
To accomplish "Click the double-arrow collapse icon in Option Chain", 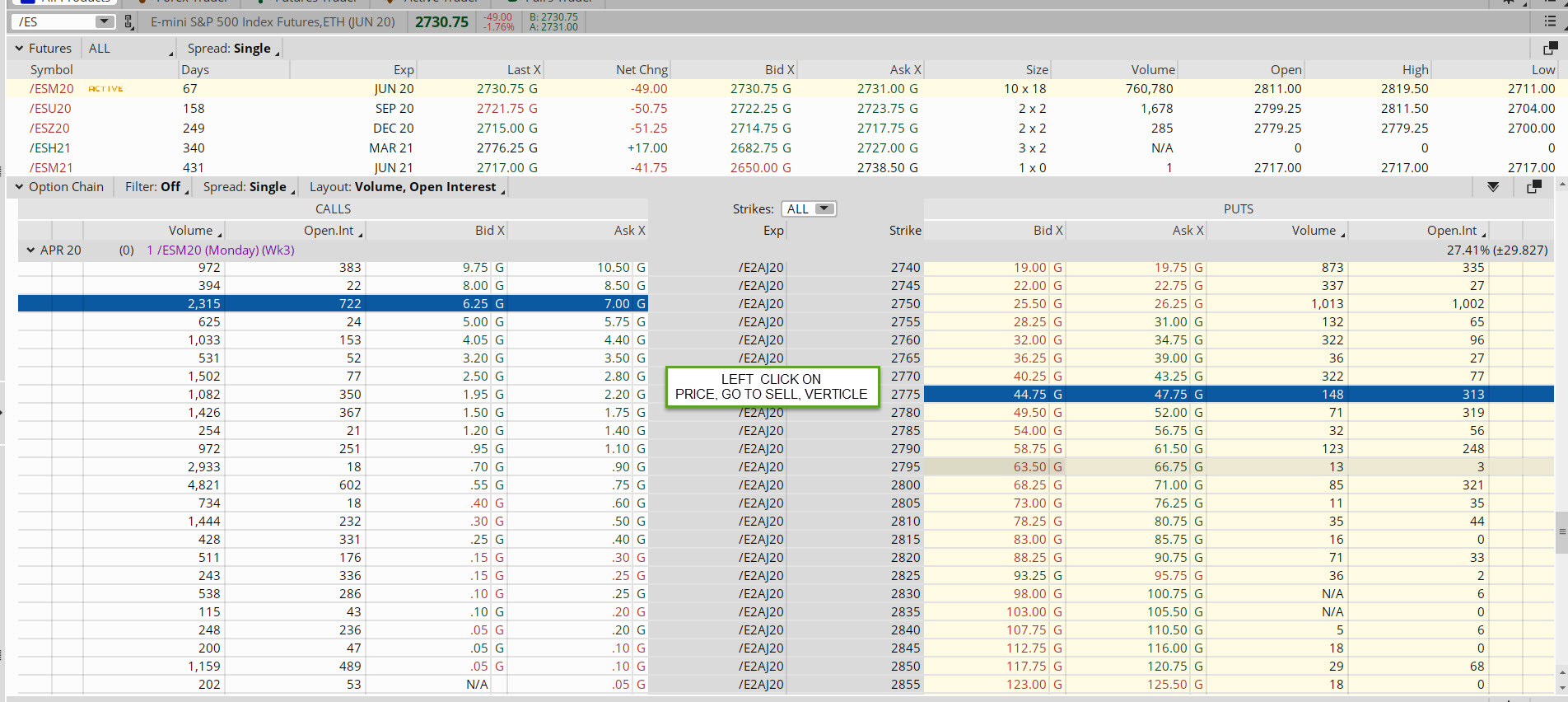I will (1493, 187).
